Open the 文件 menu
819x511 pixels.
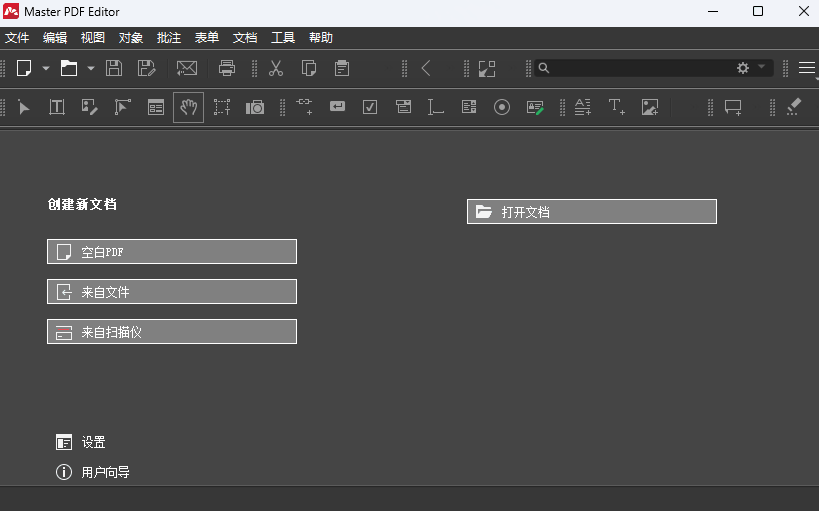17,38
